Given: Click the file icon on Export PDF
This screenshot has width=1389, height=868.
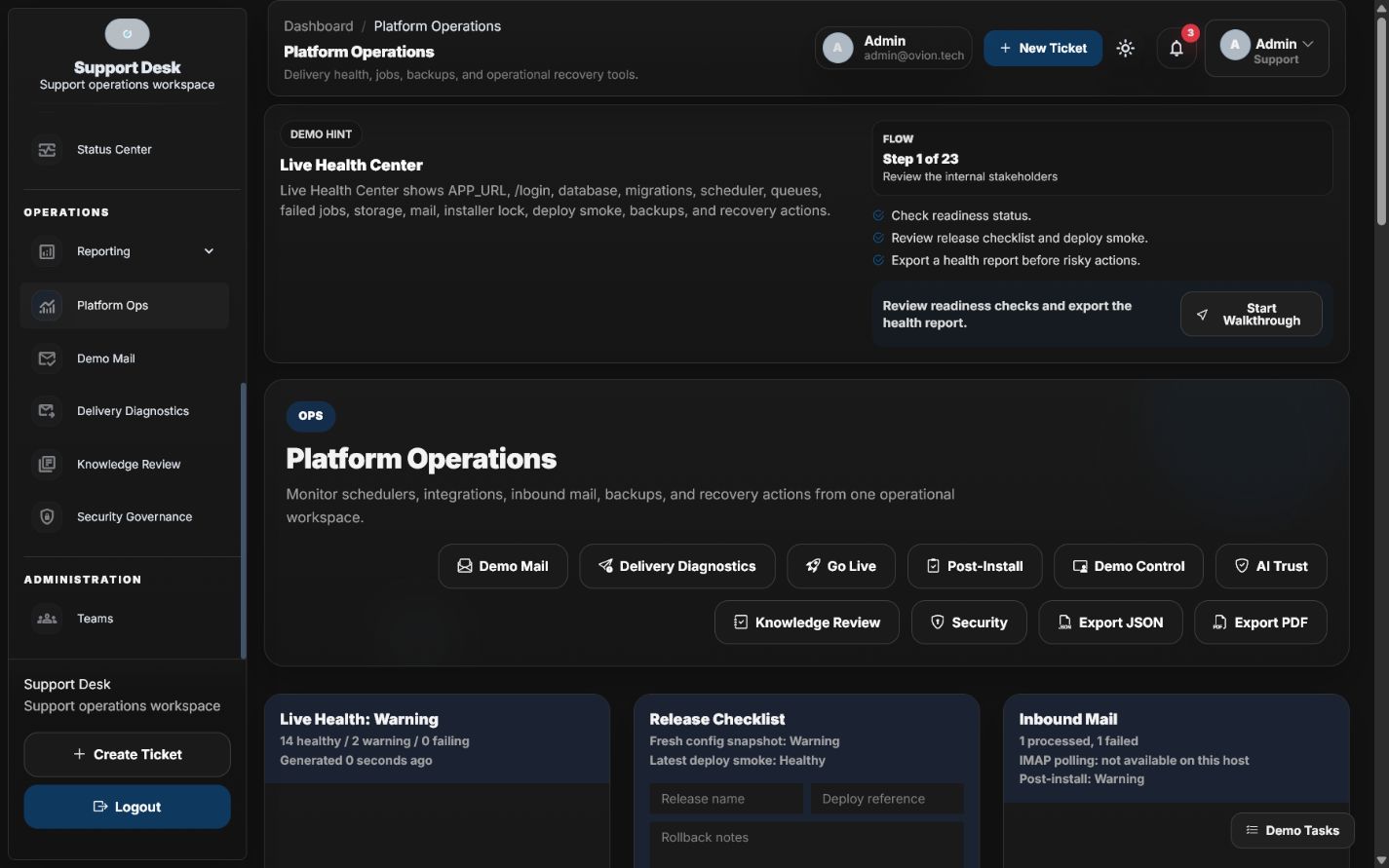Looking at the screenshot, I should (x=1219, y=623).
